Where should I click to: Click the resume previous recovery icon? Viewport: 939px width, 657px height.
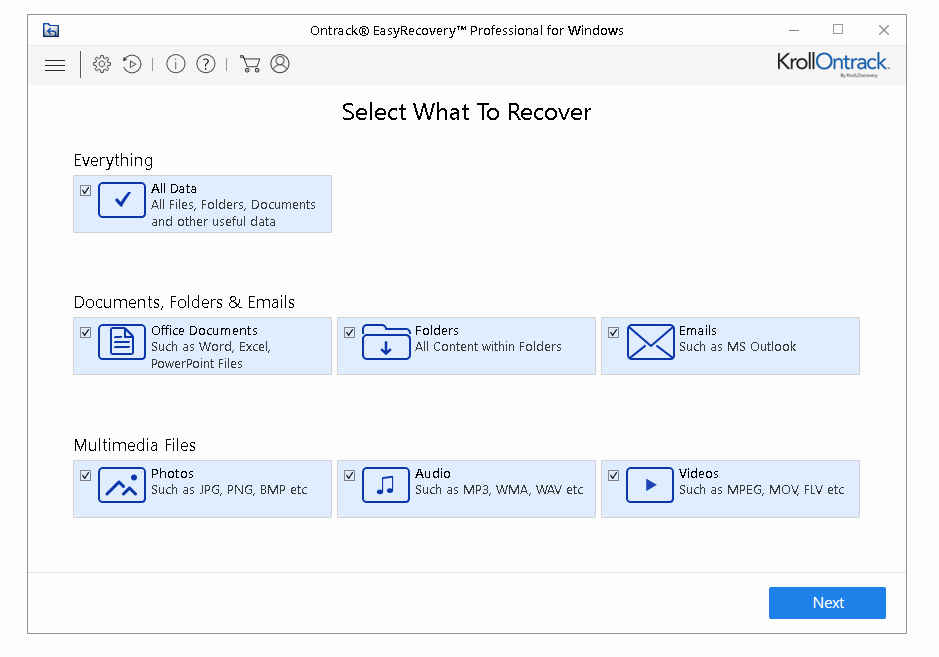131,64
